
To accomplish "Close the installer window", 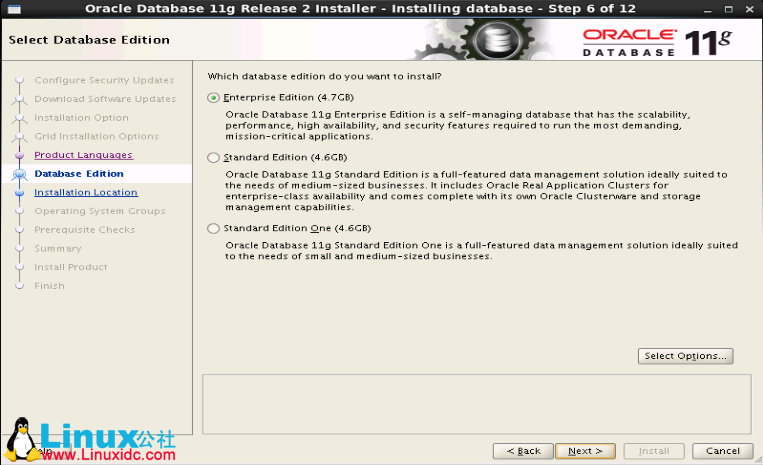I will click(x=749, y=9).
